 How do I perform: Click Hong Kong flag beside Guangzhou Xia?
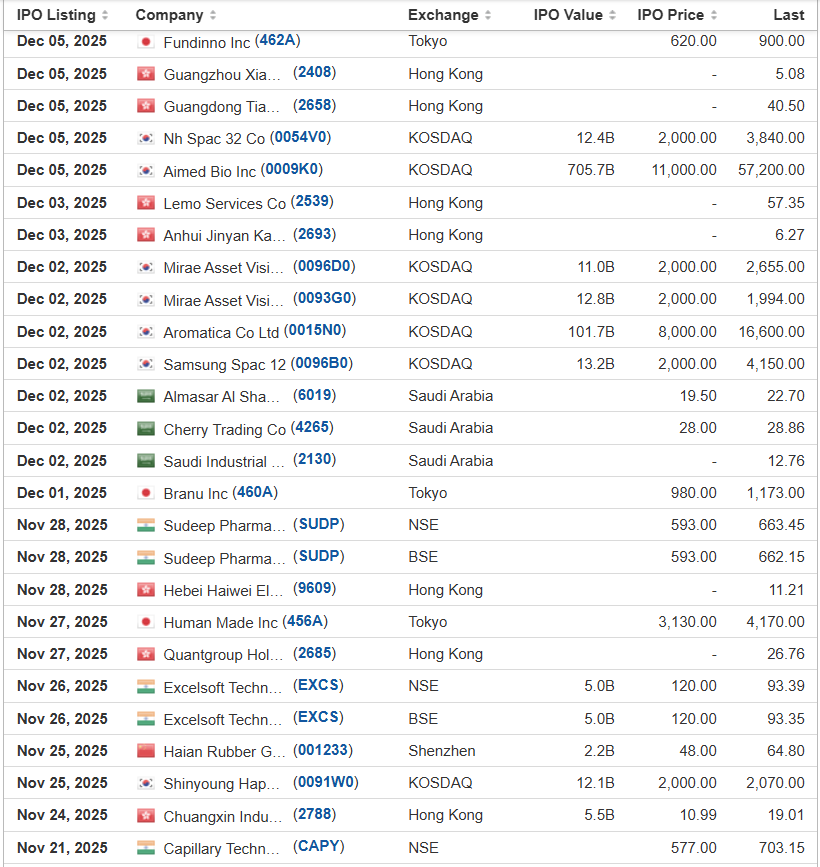click(146, 74)
